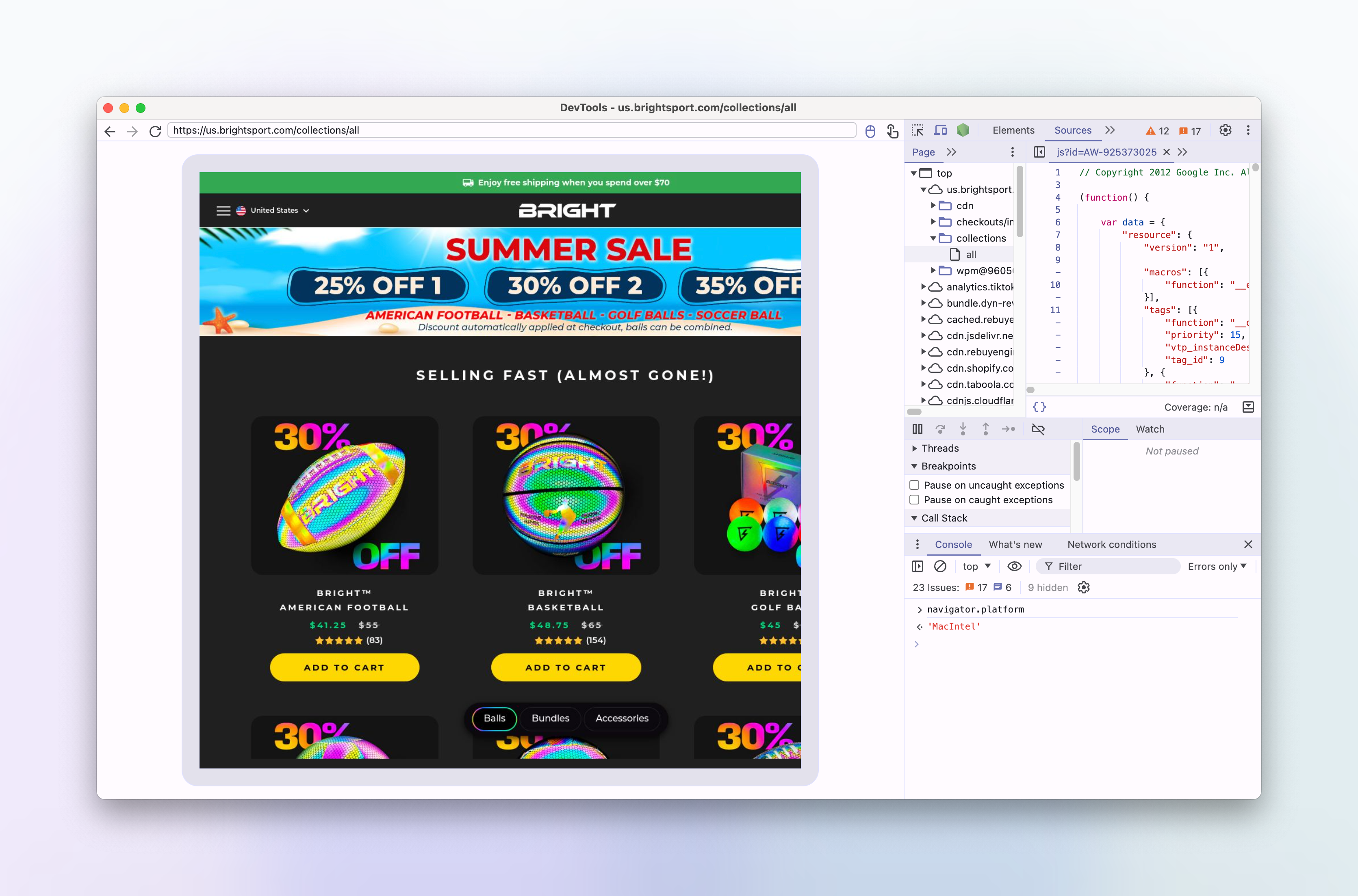Open the top context selector dropdown

[x=976, y=566]
